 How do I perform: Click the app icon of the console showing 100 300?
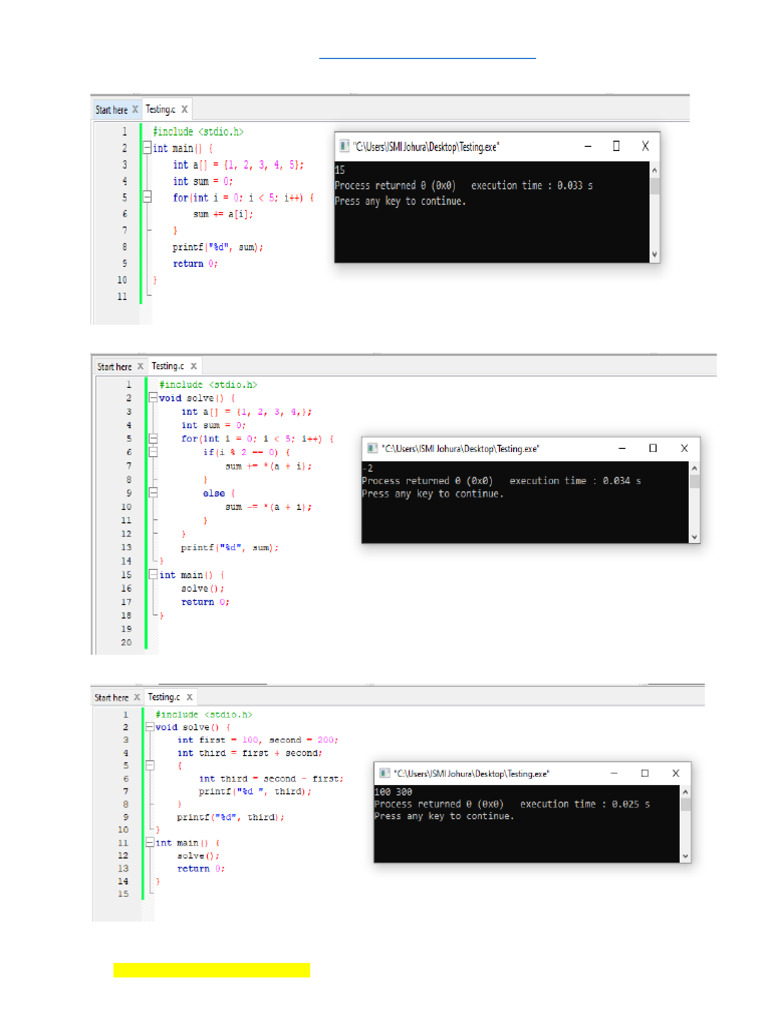coord(385,773)
